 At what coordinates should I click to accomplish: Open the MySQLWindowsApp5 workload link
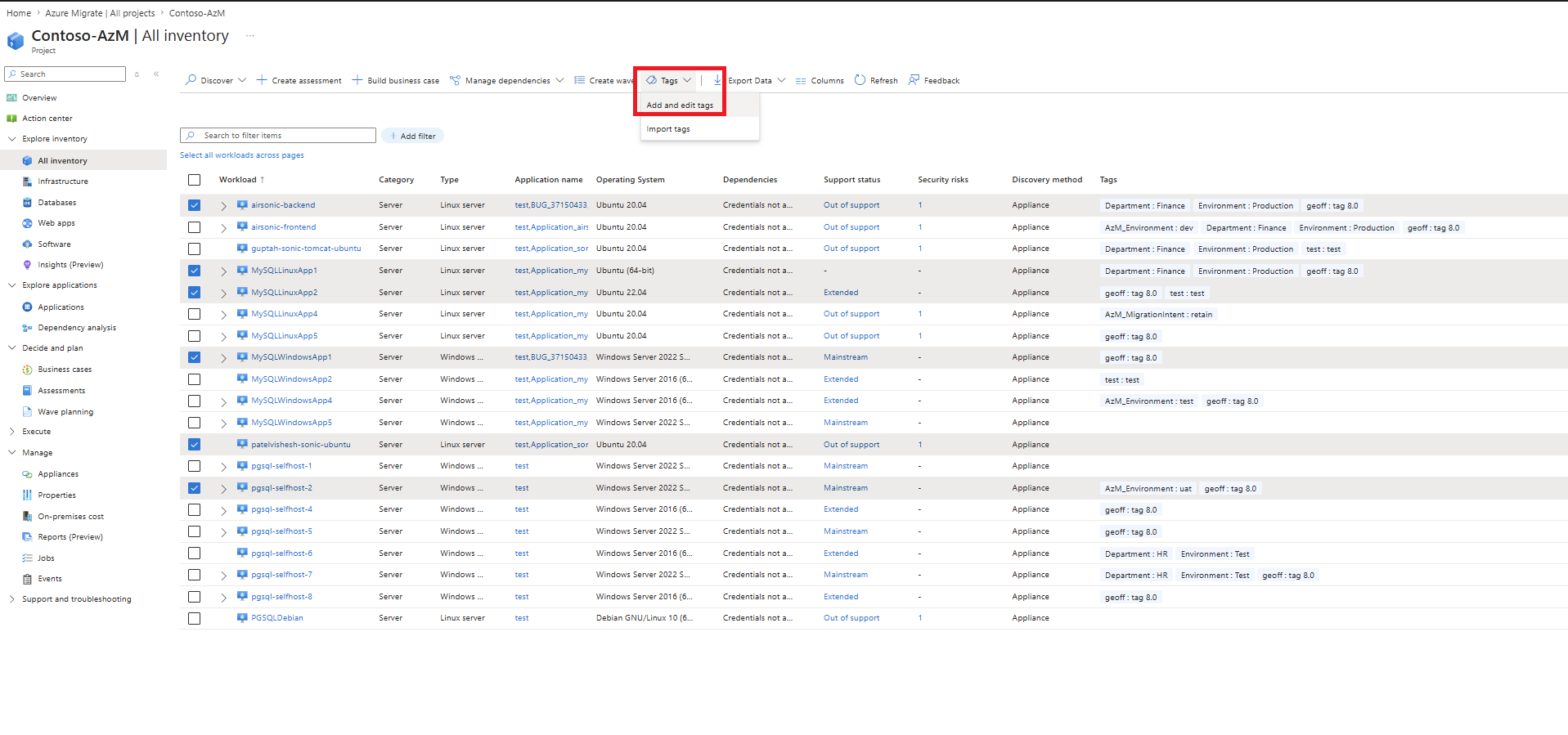tap(291, 423)
